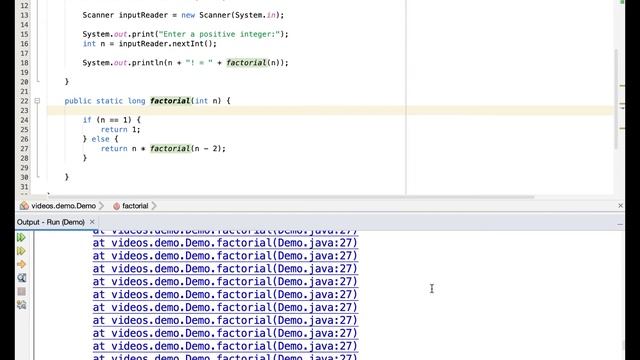Viewport: 640px width, 360px height.
Task: Expand the chevron after videos.demo.Demo breadcrumb
Action: (102, 206)
